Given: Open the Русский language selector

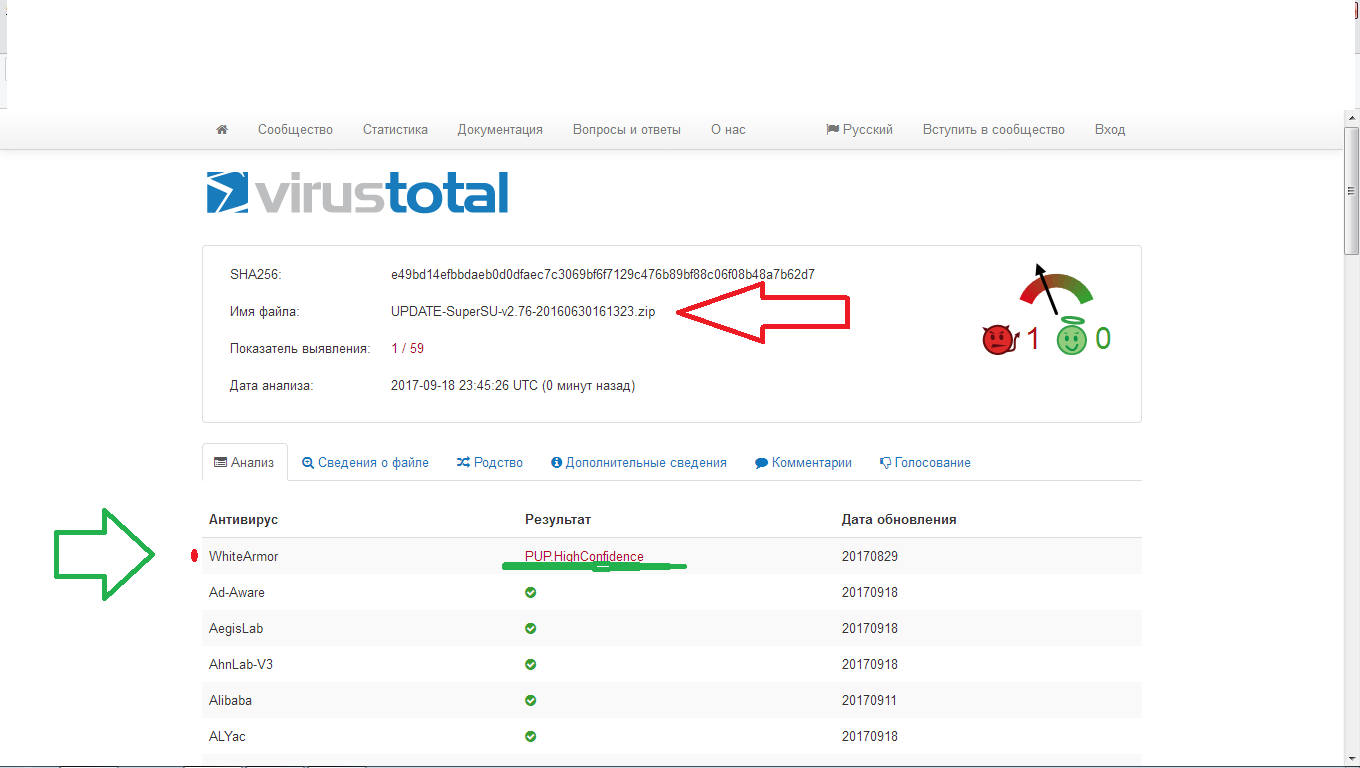Looking at the screenshot, I should (859, 130).
